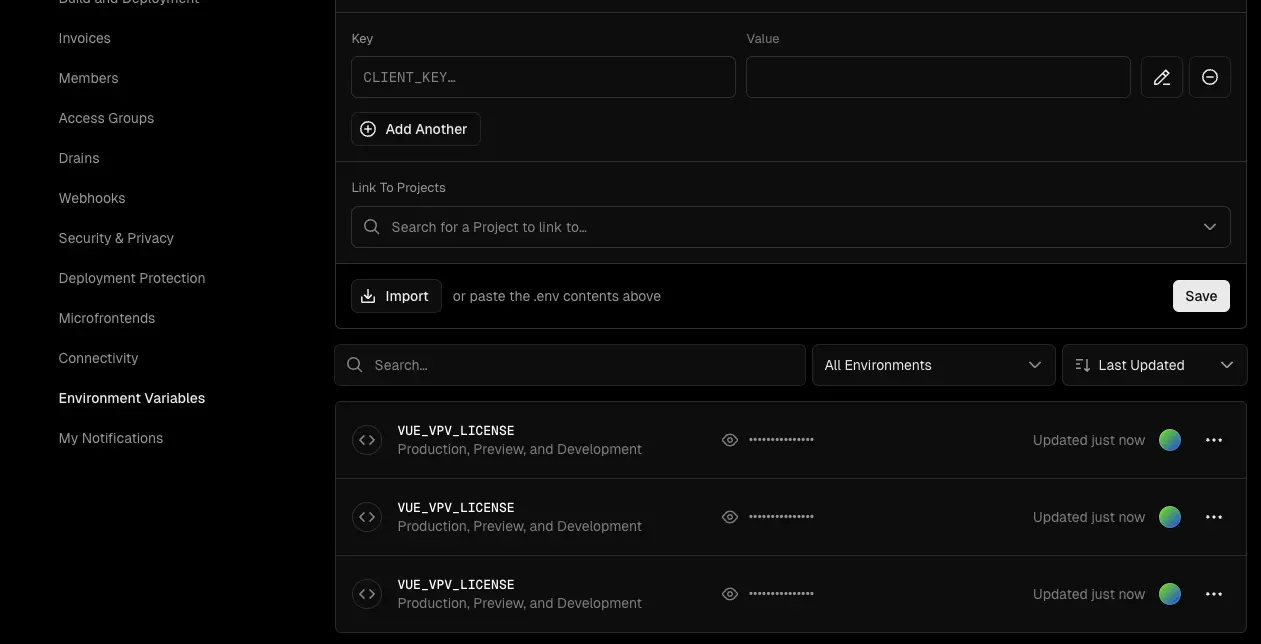Image resolution: width=1261 pixels, height=644 pixels.
Task: Open three-dot menu of second VUE_VPV_LICENSE variable
Action: click(1213, 517)
